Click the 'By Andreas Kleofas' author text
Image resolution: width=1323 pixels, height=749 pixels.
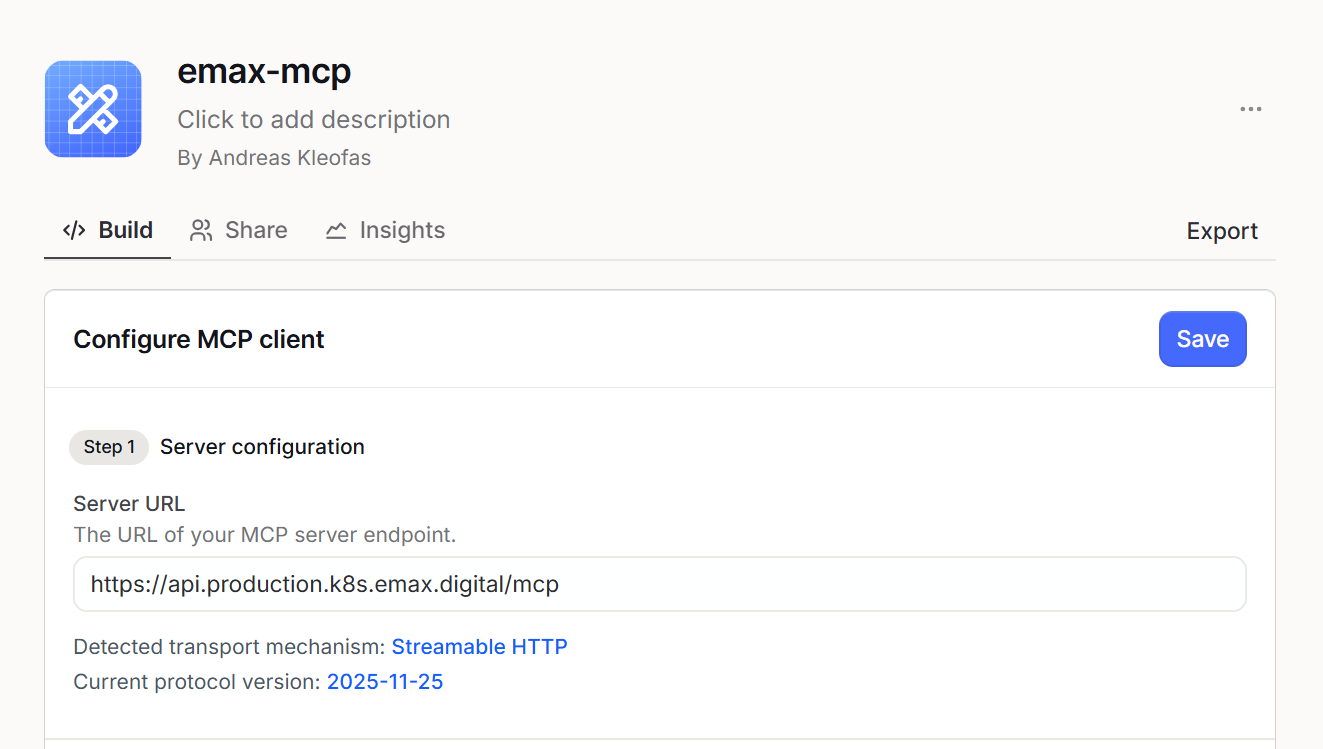pyautogui.click(x=274, y=158)
